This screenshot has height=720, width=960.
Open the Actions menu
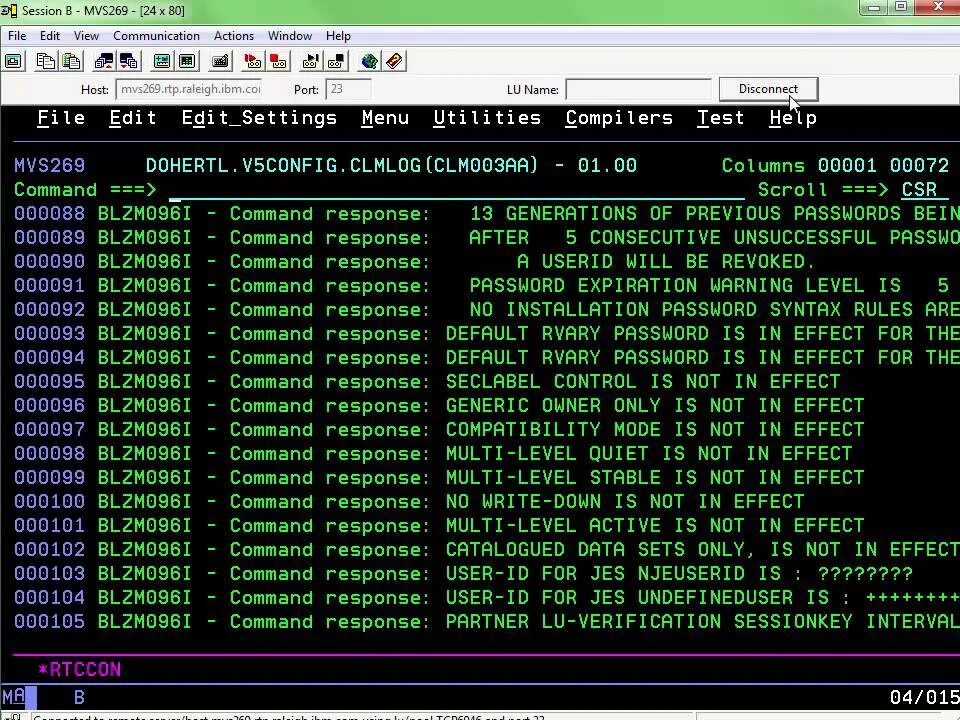click(x=233, y=35)
